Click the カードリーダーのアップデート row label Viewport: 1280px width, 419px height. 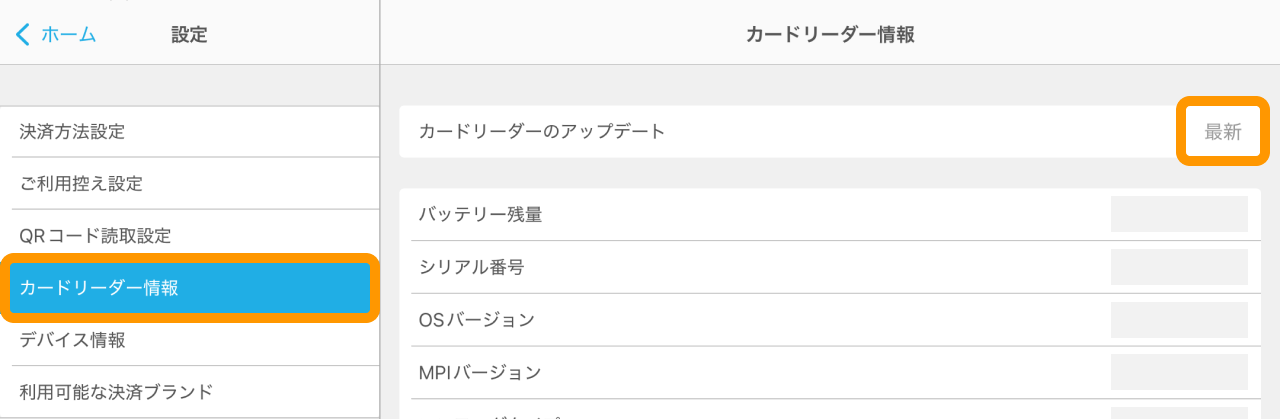point(541,131)
